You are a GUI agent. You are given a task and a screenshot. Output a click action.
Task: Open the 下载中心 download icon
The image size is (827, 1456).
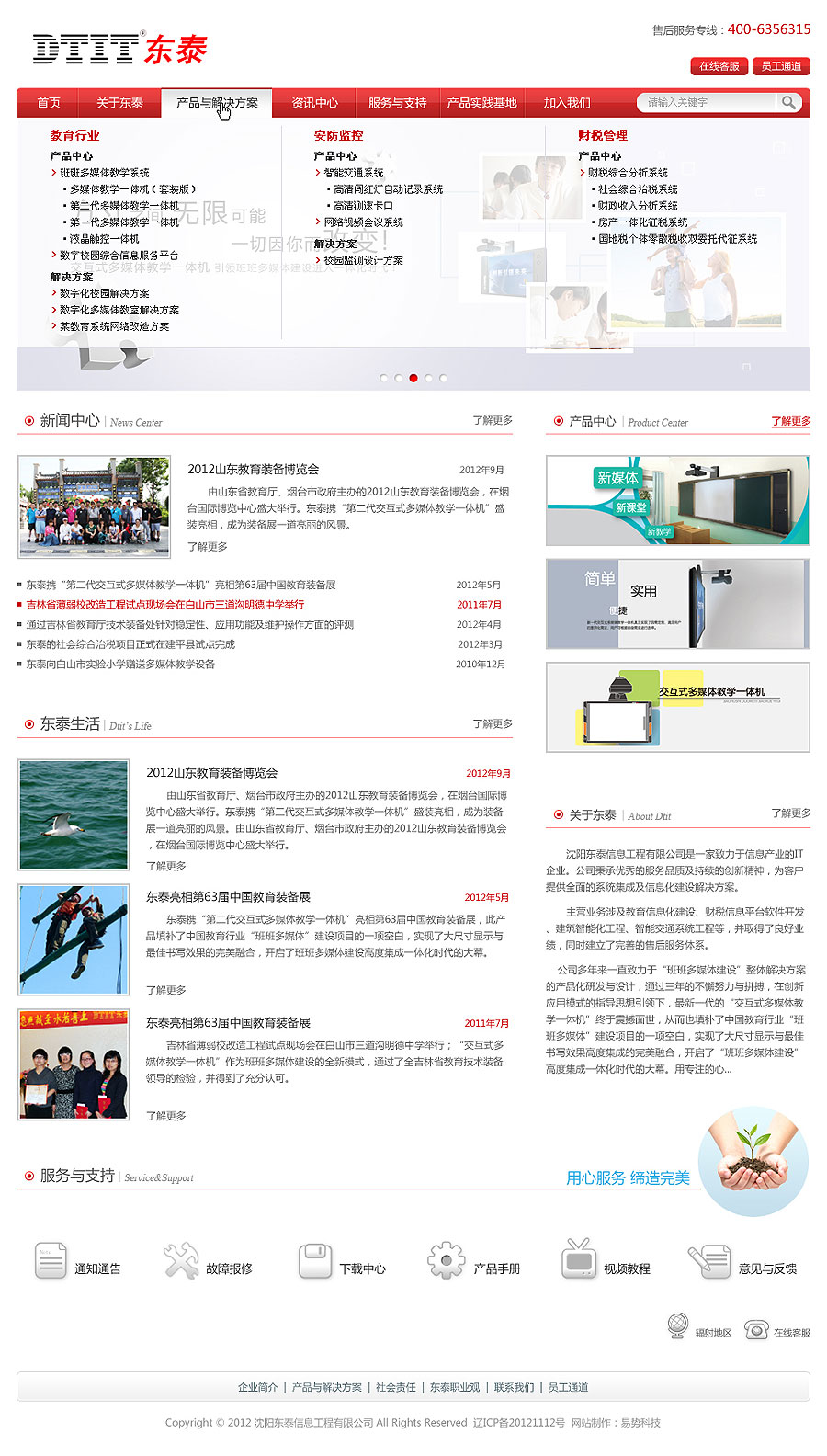click(x=314, y=1260)
